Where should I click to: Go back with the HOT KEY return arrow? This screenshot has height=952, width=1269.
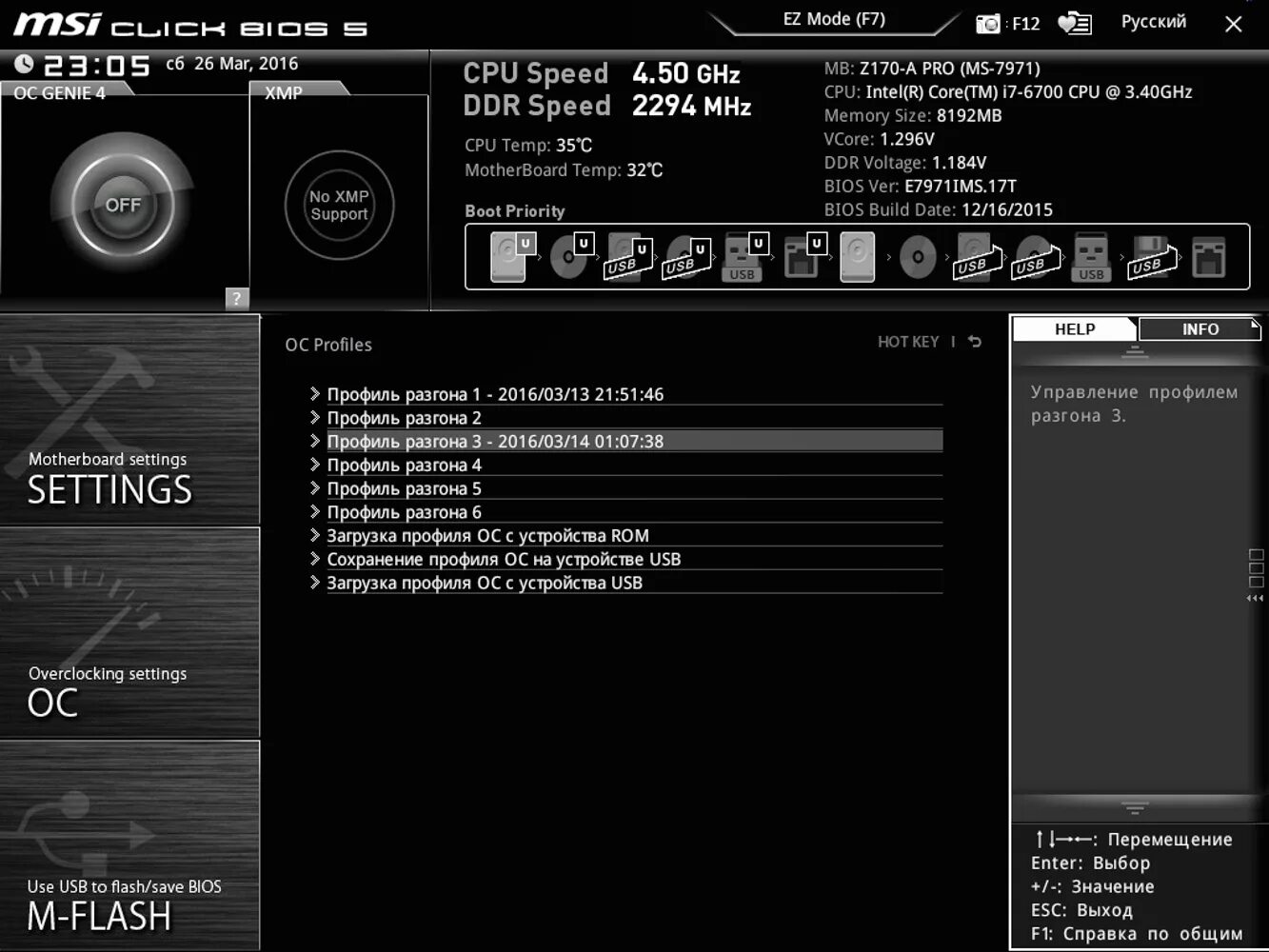click(975, 341)
